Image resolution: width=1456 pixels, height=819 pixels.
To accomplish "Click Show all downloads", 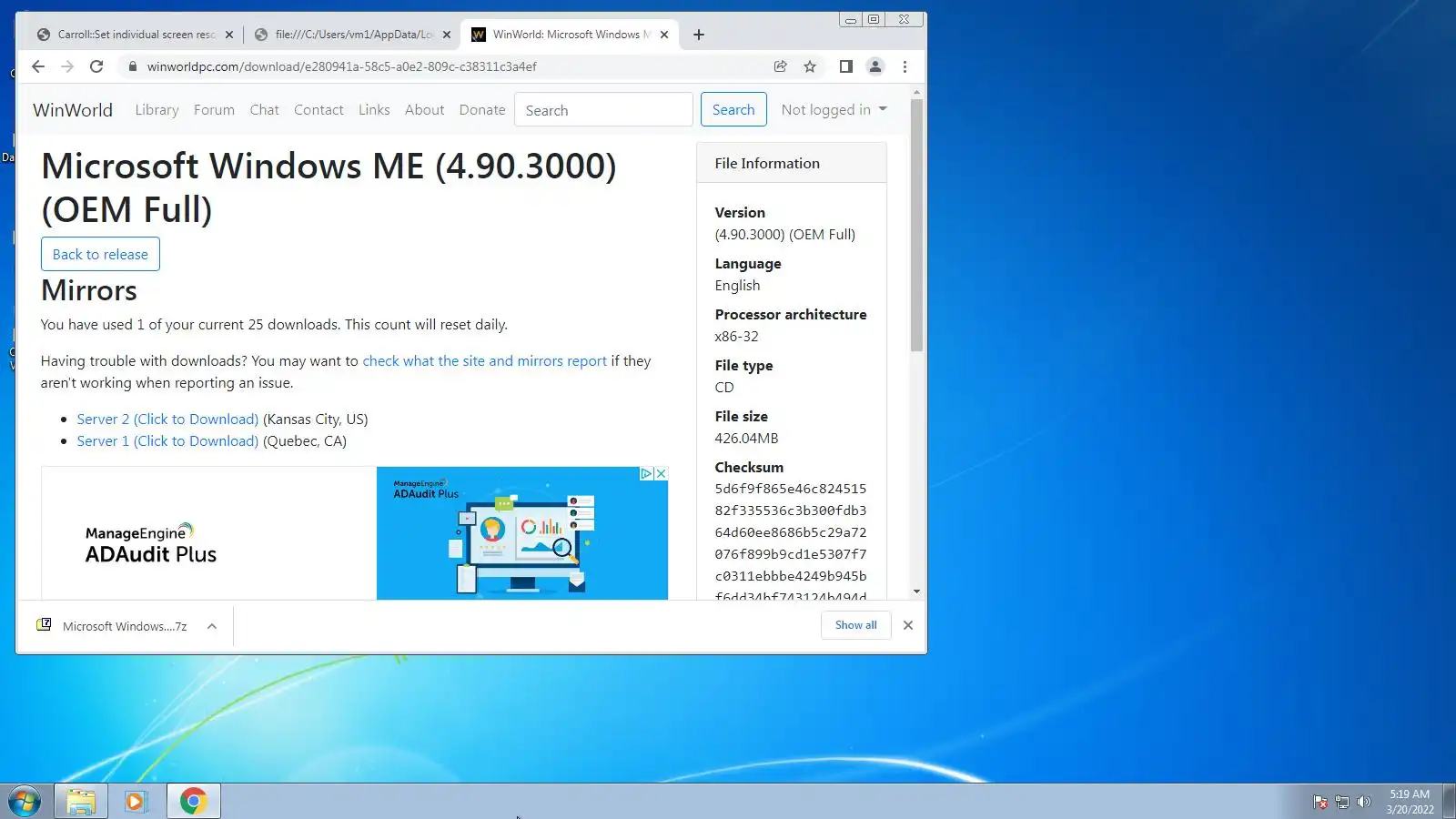I will coord(856,625).
